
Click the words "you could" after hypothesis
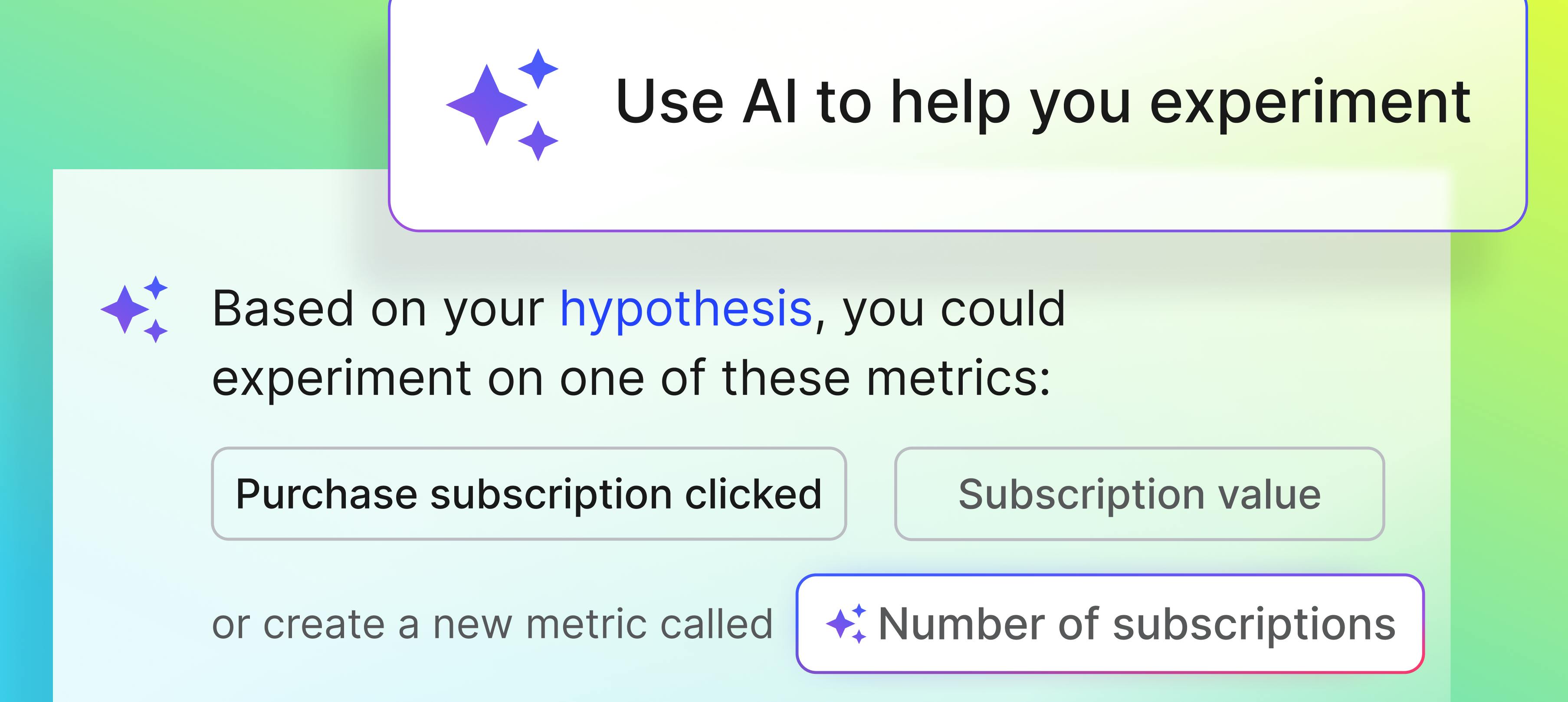(954, 308)
